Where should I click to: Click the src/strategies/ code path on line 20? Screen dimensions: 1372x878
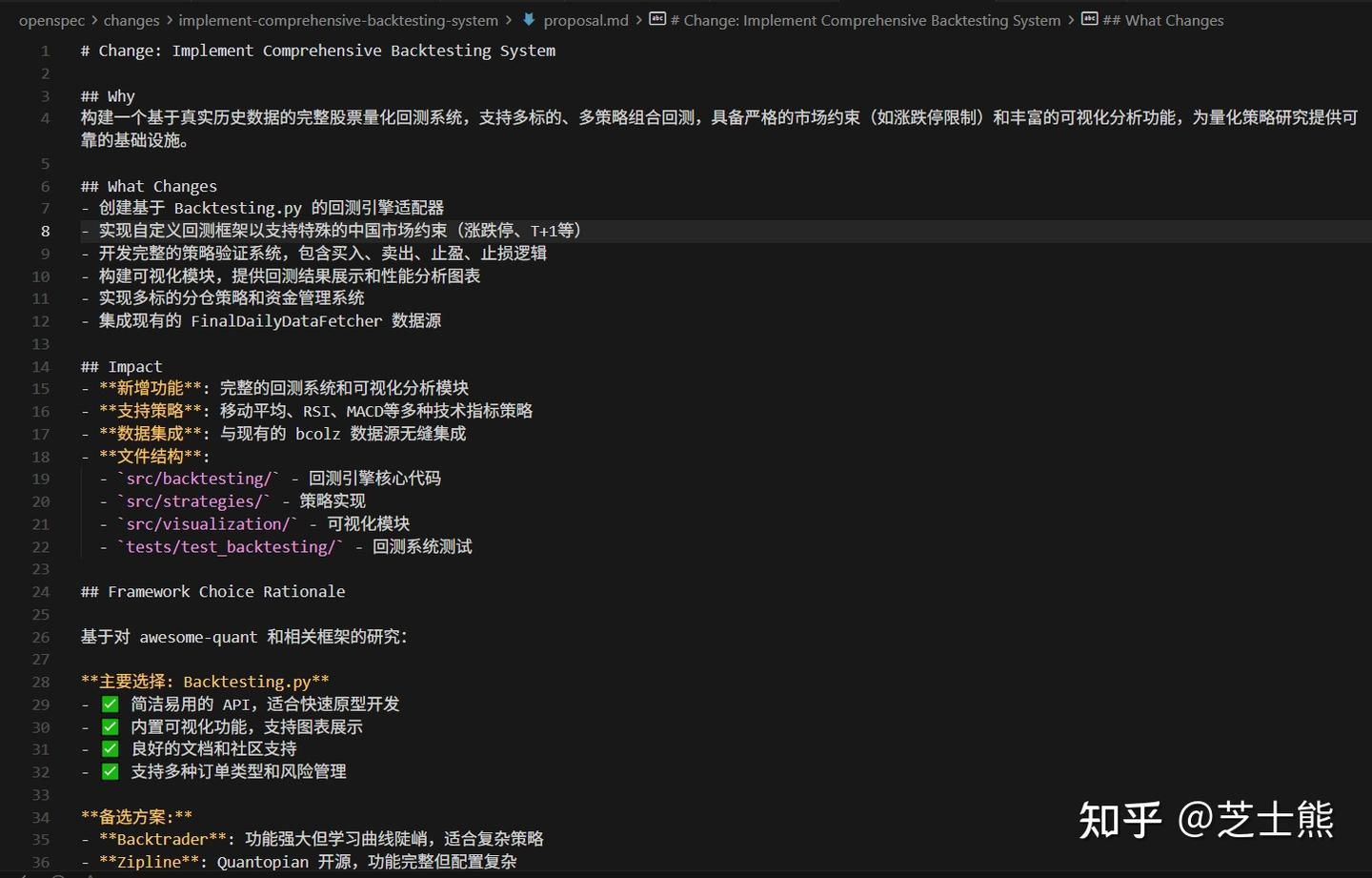pyautogui.click(x=196, y=500)
